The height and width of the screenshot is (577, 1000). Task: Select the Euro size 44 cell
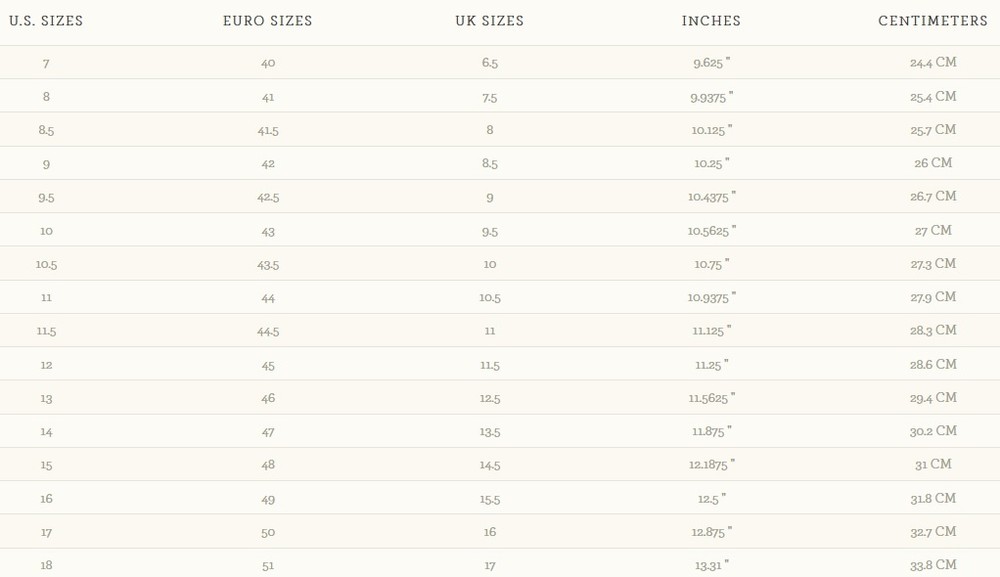(268, 298)
